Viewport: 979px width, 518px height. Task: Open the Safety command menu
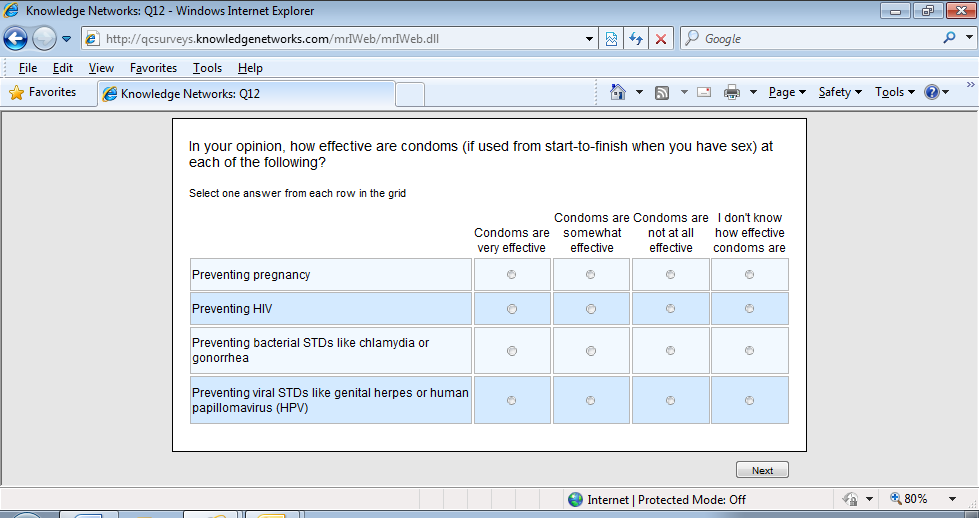(x=840, y=92)
